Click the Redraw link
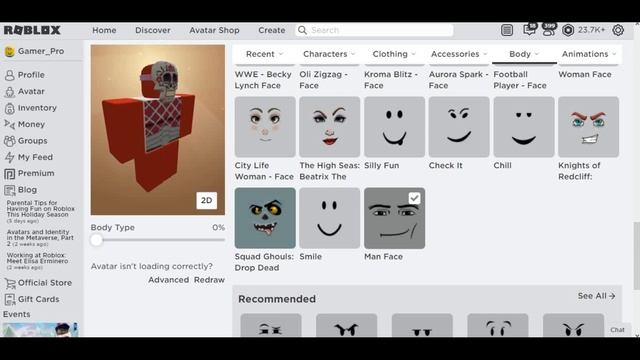The width and height of the screenshot is (640, 360). click(x=209, y=280)
